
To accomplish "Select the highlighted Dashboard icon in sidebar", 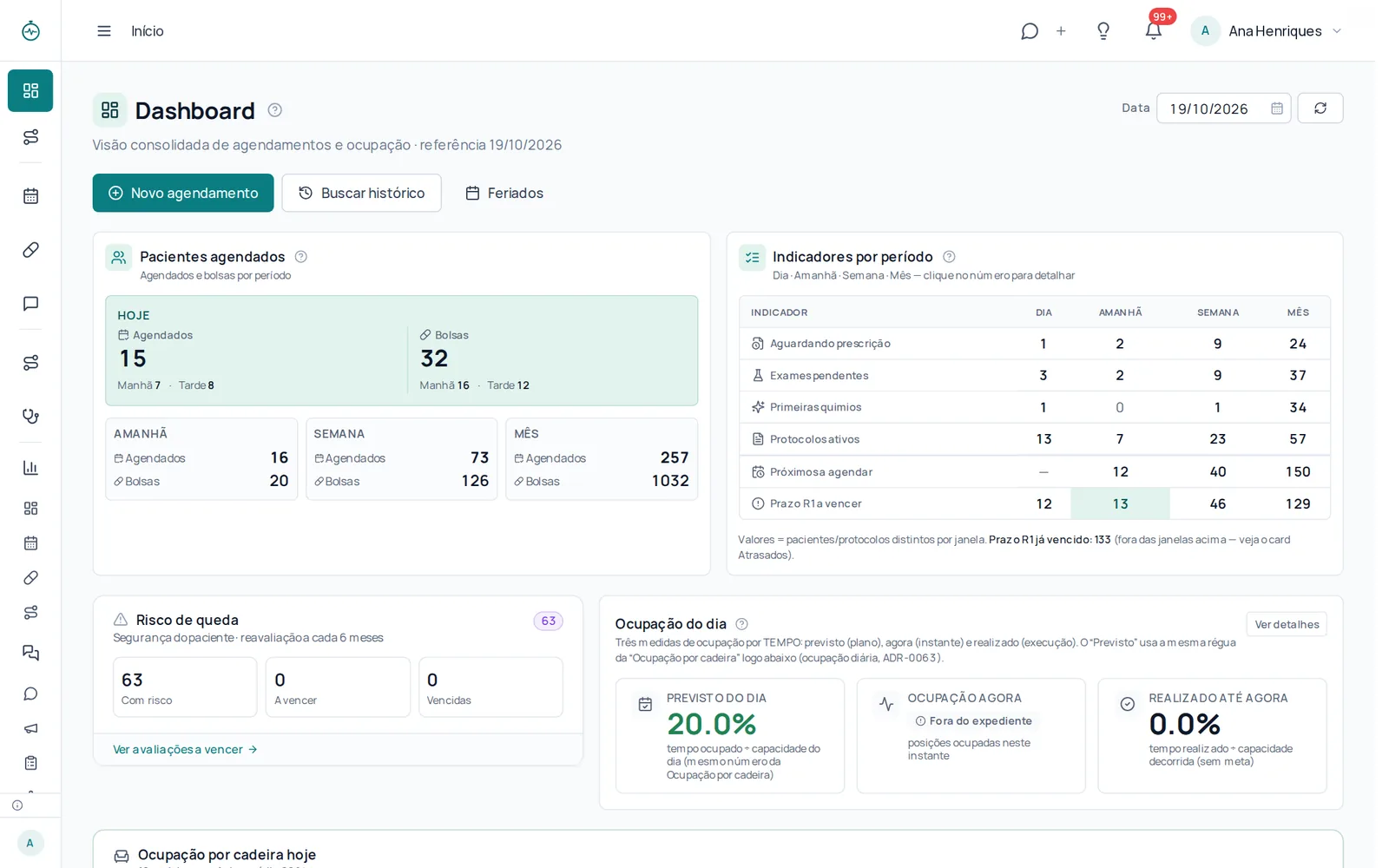I will [30, 90].
